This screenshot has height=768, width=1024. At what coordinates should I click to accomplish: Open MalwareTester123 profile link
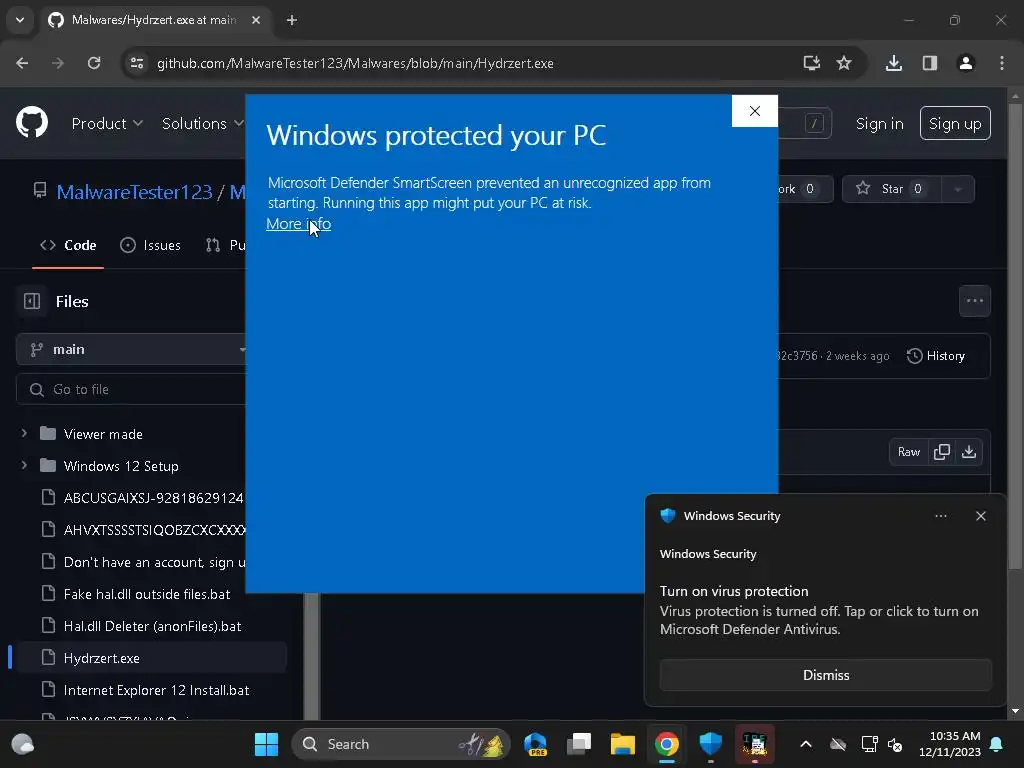coord(134,192)
